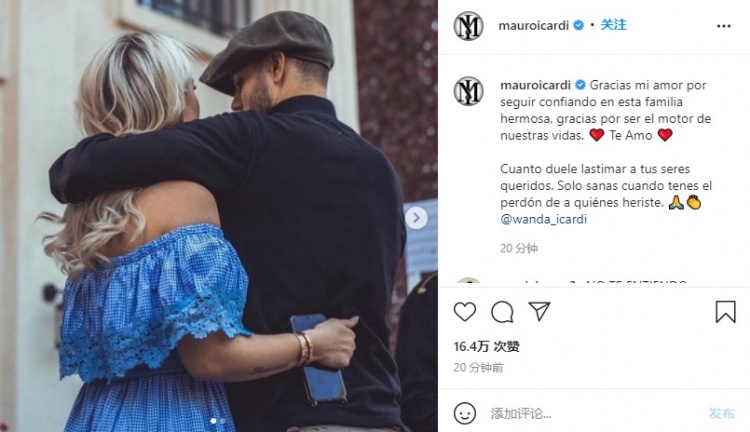
Task: Follow mauroicardi using the blue 关注 button
Action: [613, 25]
